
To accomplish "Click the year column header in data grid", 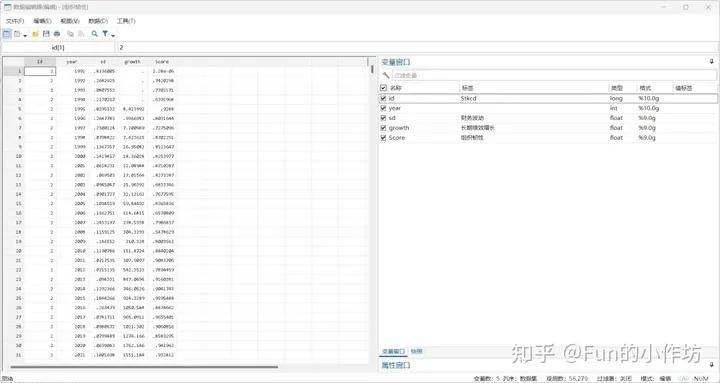I will coord(71,62).
